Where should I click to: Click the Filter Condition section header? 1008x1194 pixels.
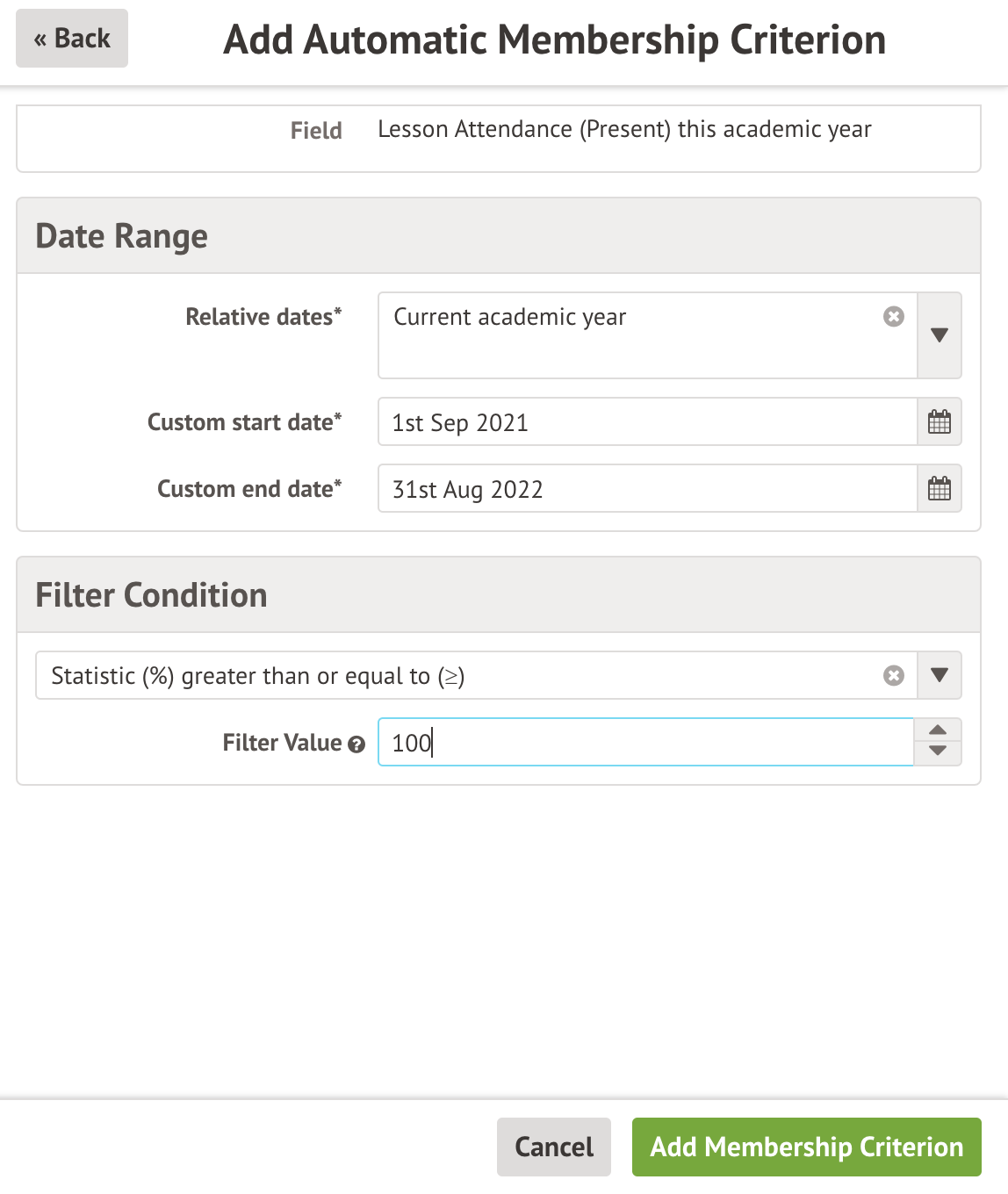coord(151,595)
